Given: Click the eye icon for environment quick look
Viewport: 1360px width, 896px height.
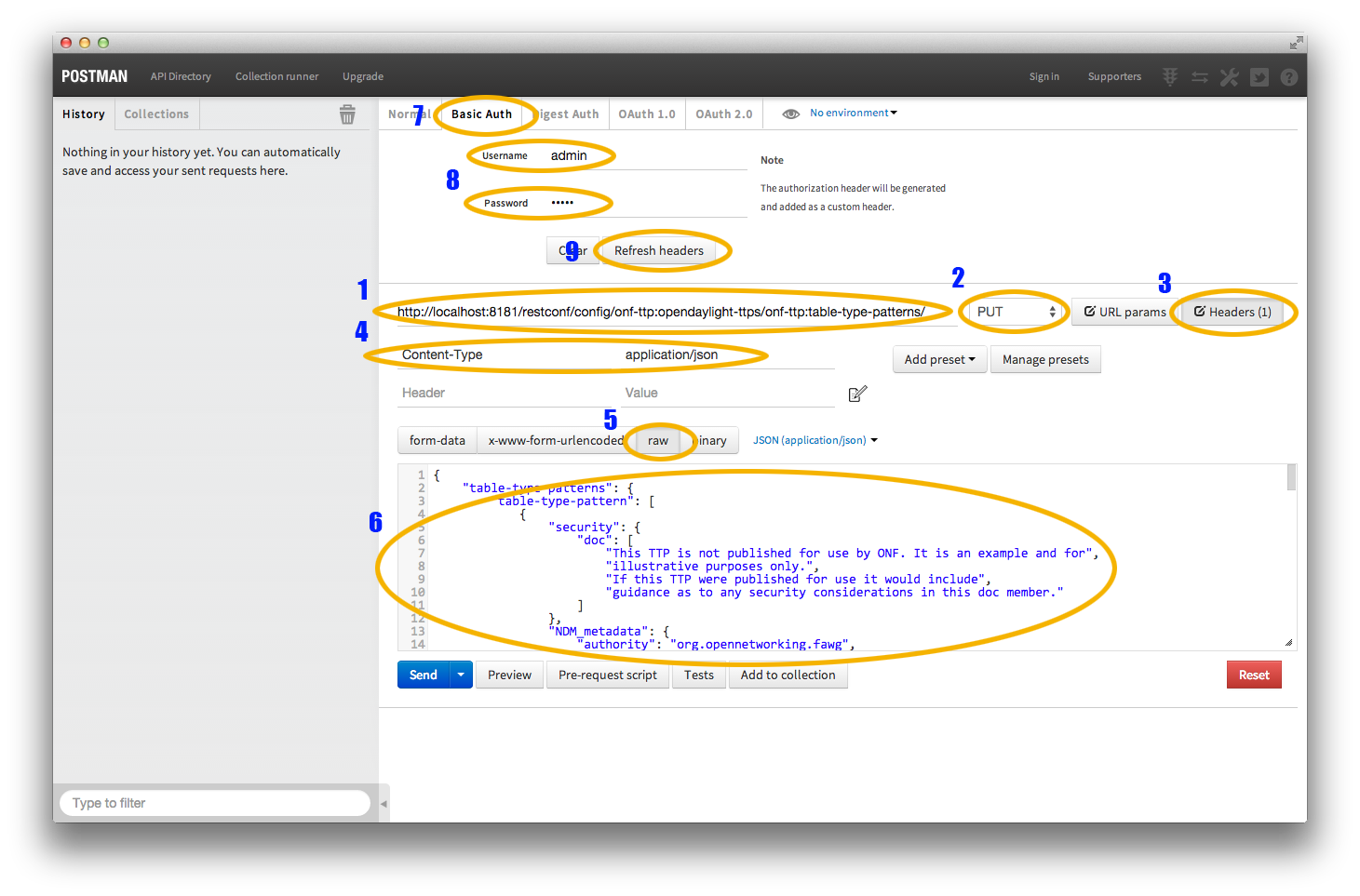Looking at the screenshot, I should click(791, 114).
